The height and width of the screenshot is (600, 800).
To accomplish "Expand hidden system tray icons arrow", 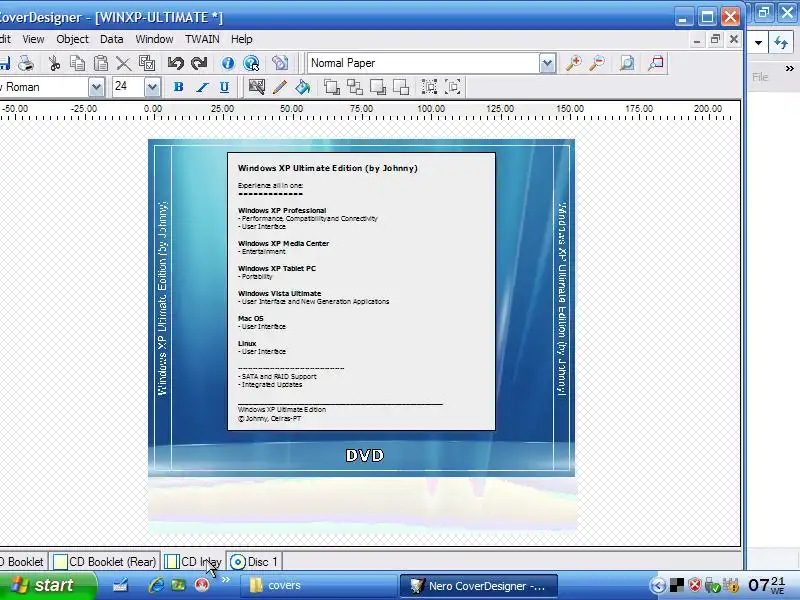I will click(658, 585).
